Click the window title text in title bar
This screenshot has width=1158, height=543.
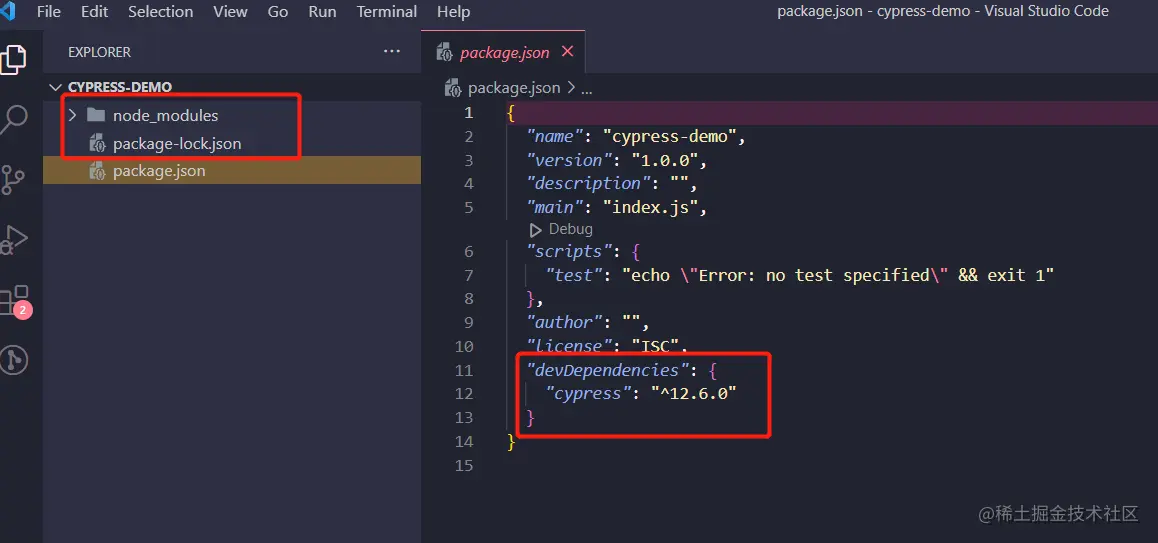(x=943, y=11)
